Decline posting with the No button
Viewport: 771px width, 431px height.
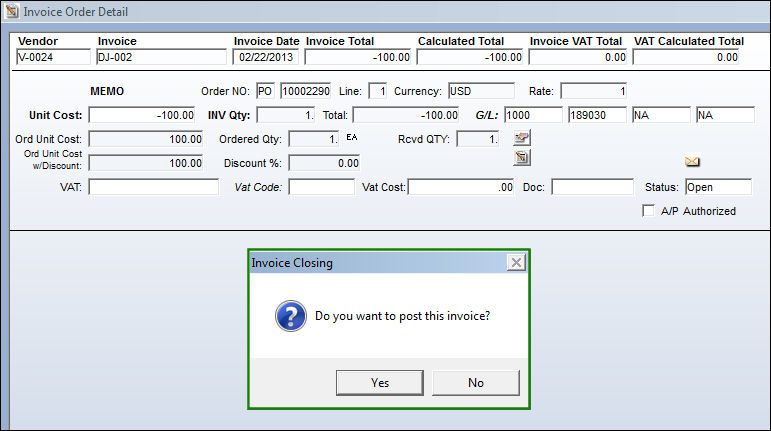[475, 382]
